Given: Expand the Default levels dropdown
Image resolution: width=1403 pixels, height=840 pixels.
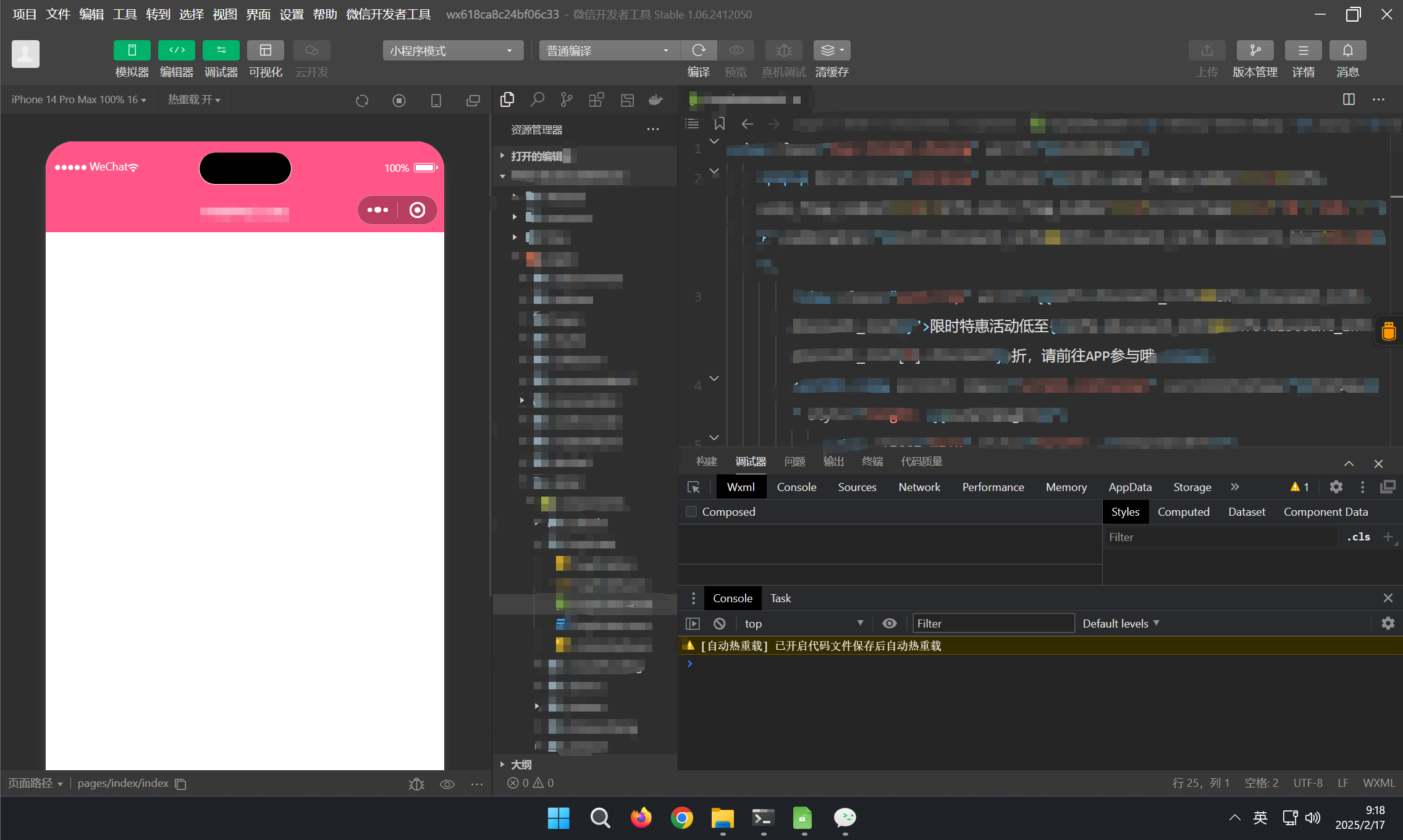Looking at the screenshot, I should point(1121,624).
